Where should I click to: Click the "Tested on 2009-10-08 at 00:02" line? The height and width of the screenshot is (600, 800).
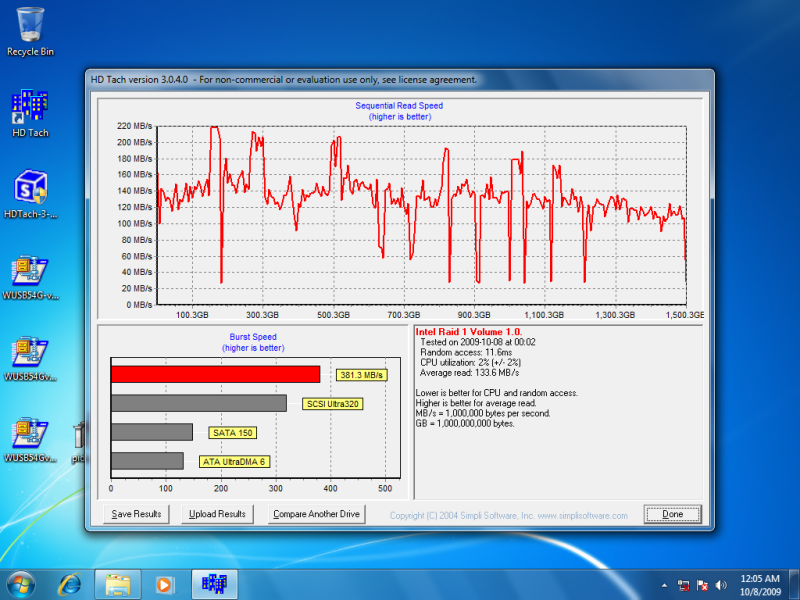tap(478, 342)
